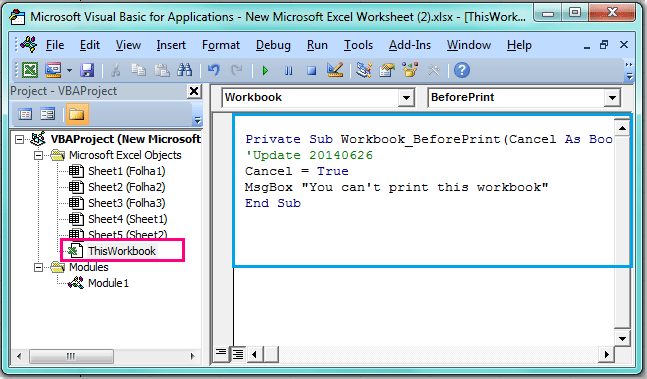Image resolution: width=647 pixels, height=379 pixels.
Task: Open the View menu
Action: 128,45
